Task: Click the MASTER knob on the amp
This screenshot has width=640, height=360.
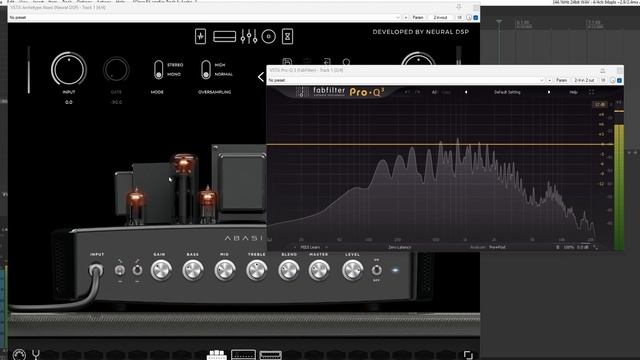Action: tap(319, 270)
